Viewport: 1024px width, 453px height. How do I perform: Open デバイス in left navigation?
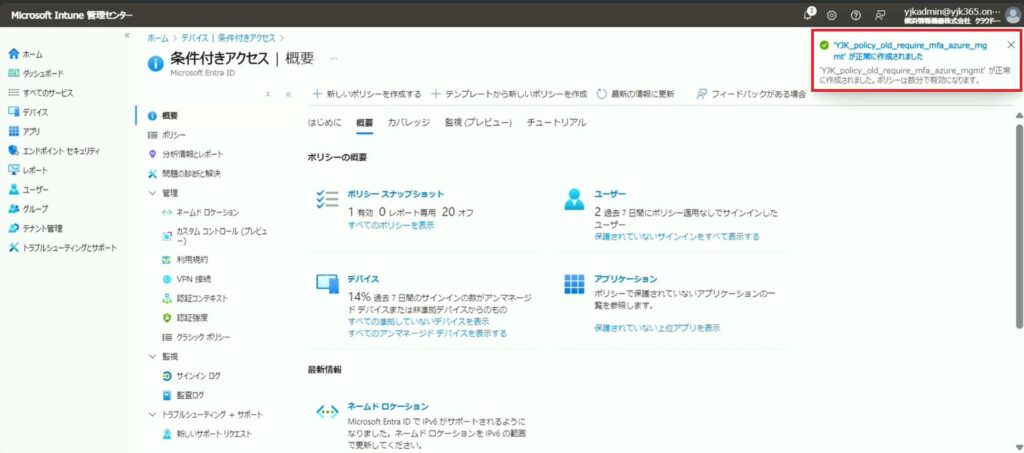coord(28,112)
